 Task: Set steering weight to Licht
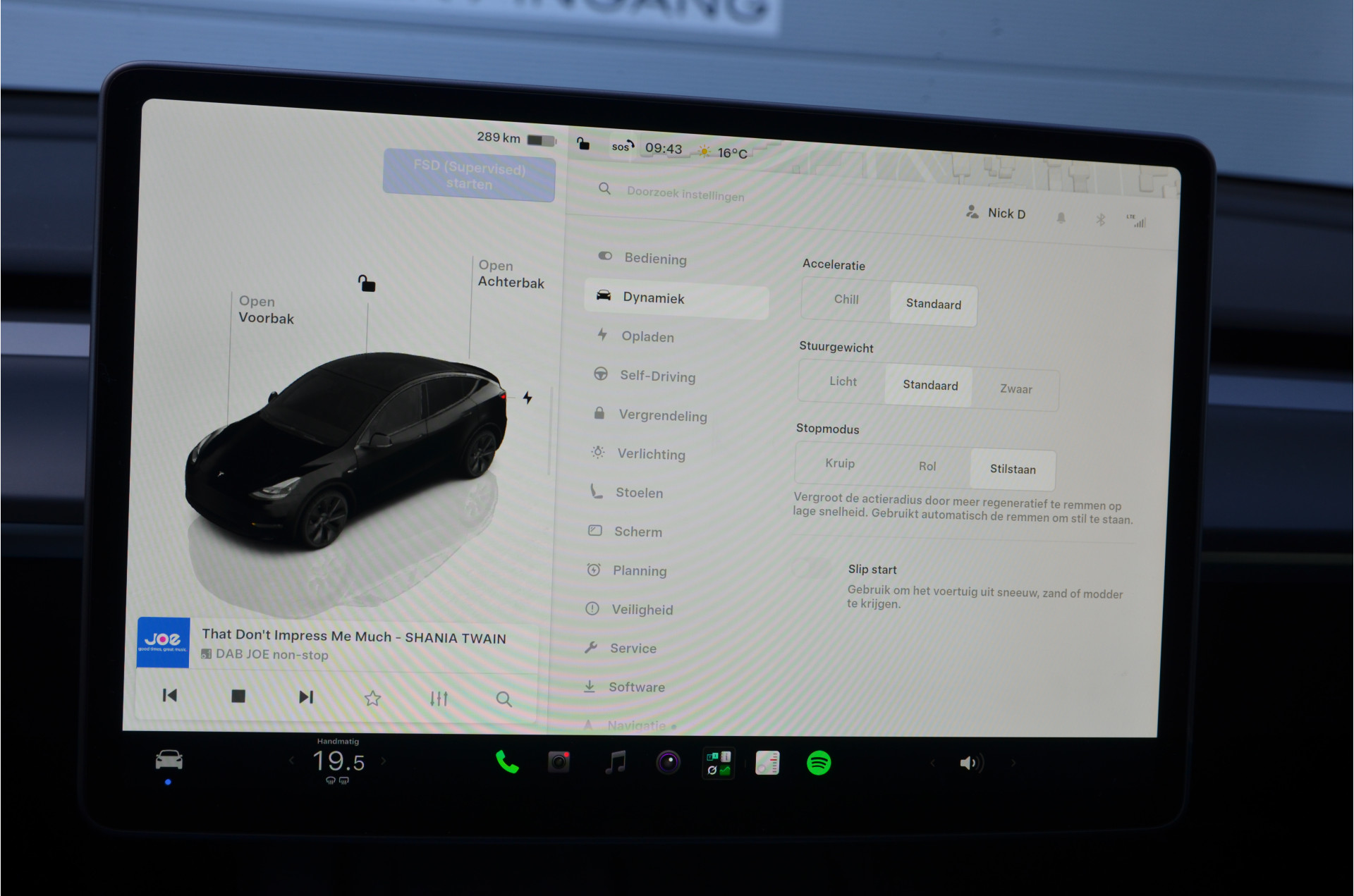click(843, 381)
